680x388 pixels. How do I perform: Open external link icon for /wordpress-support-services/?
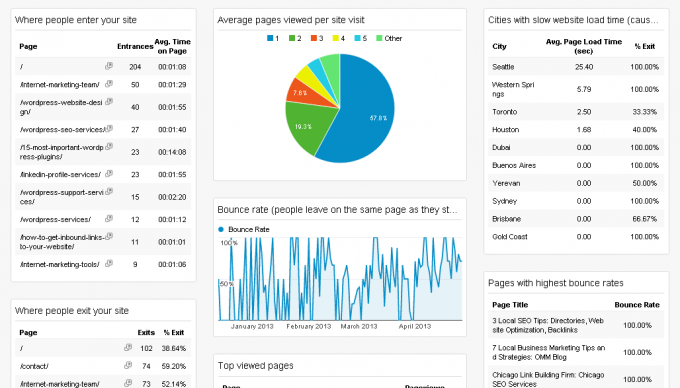click(109, 191)
